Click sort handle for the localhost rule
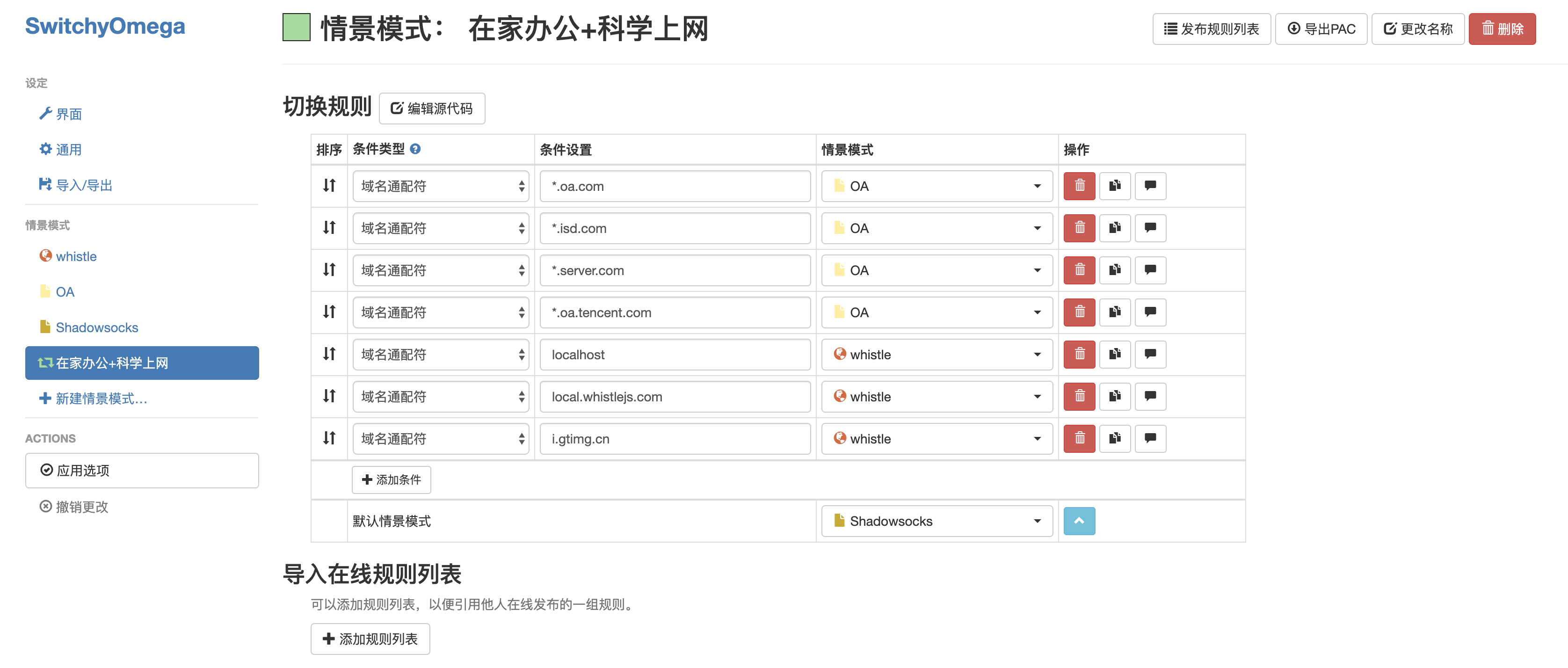Screen dimensions: 1568x668 click(329, 354)
